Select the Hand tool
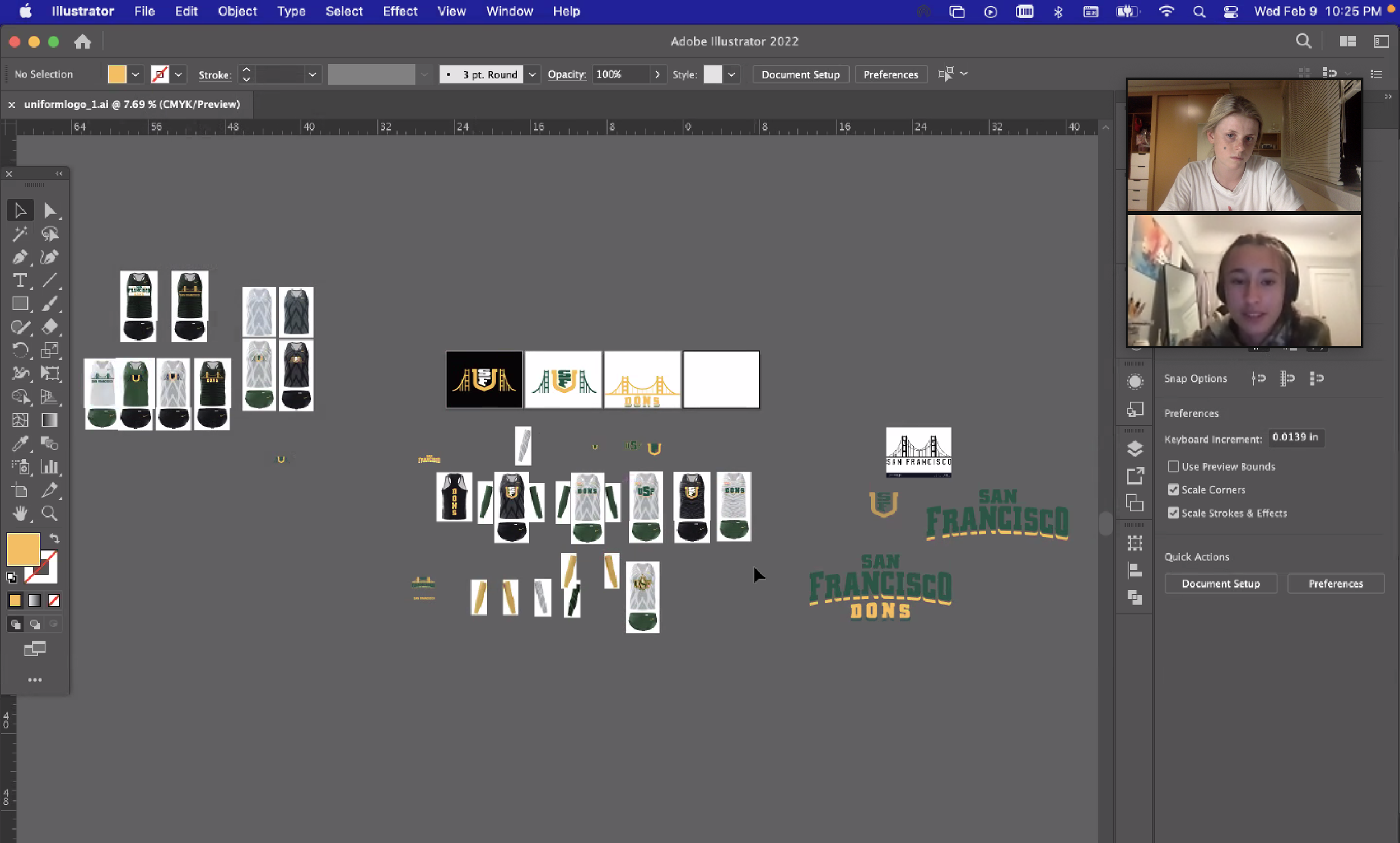The width and height of the screenshot is (1400, 843). [21, 514]
